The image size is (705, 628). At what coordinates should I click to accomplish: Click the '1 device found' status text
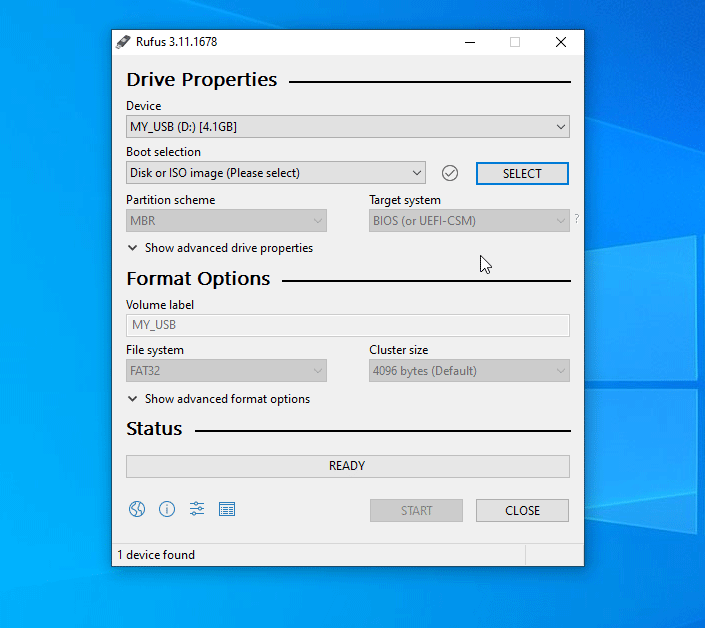156,555
